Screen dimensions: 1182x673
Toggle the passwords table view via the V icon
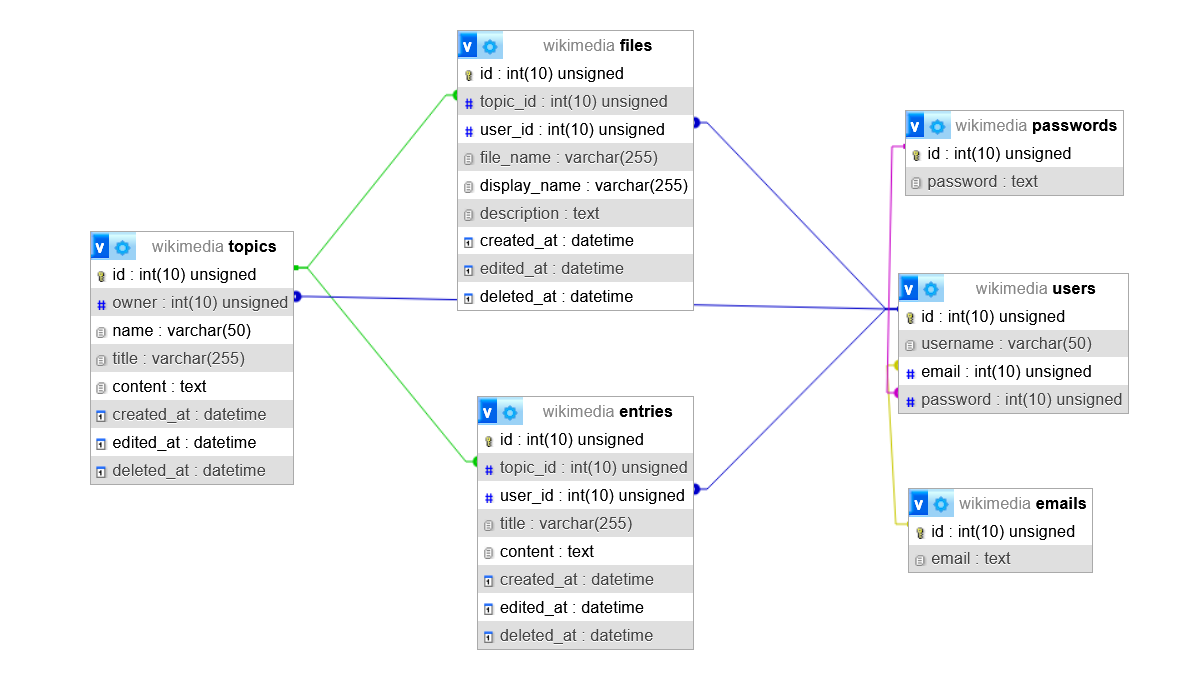(915, 126)
